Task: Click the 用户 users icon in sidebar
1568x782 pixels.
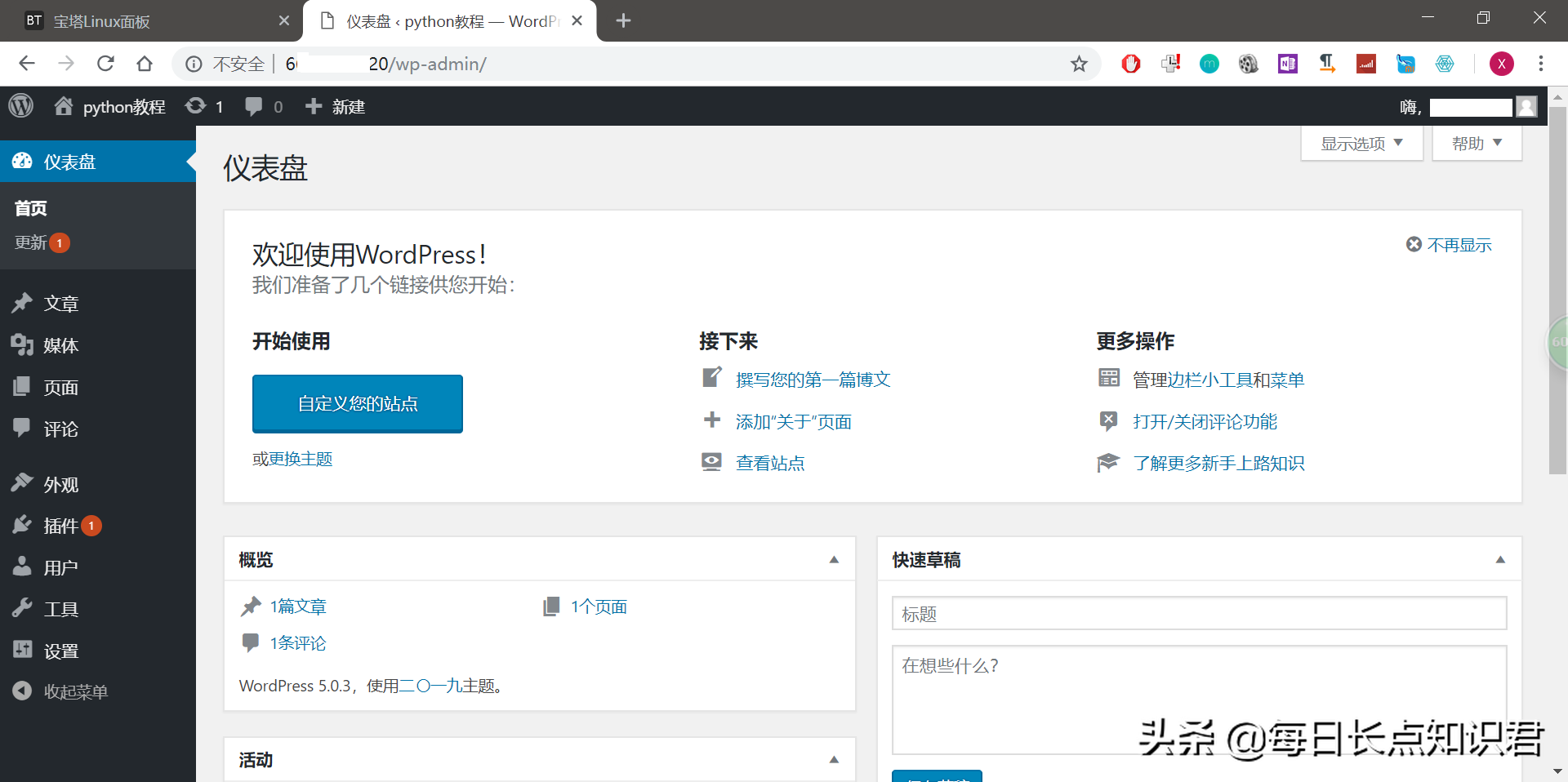Action: point(22,567)
